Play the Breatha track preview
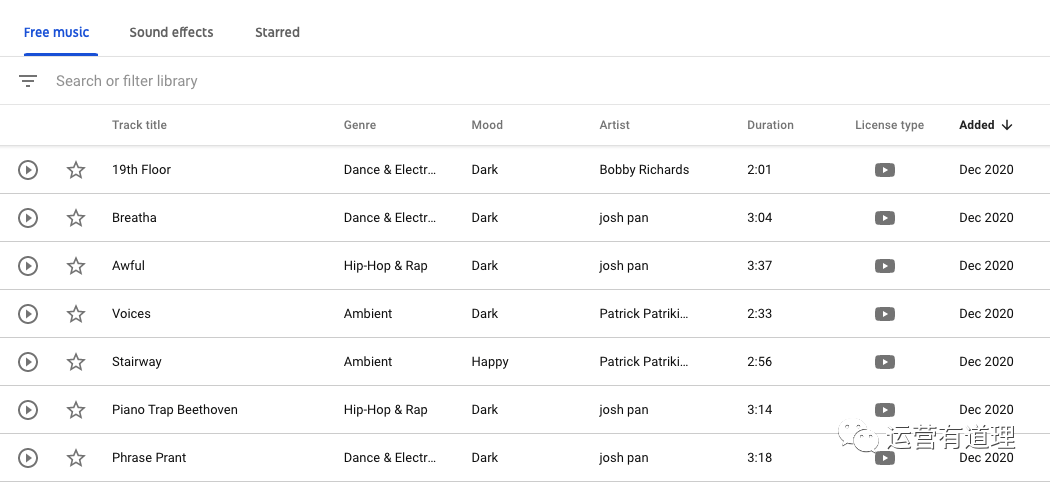 tap(28, 218)
